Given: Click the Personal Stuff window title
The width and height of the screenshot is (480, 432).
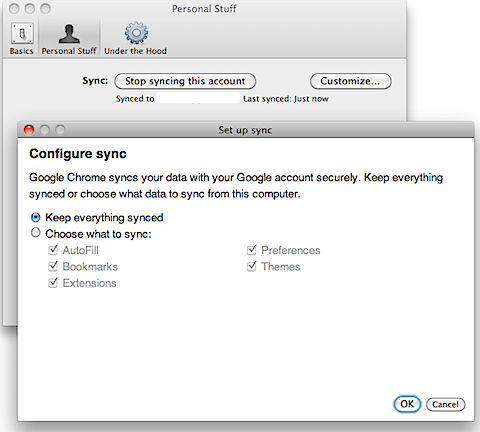Looking at the screenshot, I should pyautogui.click(x=204, y=9).
